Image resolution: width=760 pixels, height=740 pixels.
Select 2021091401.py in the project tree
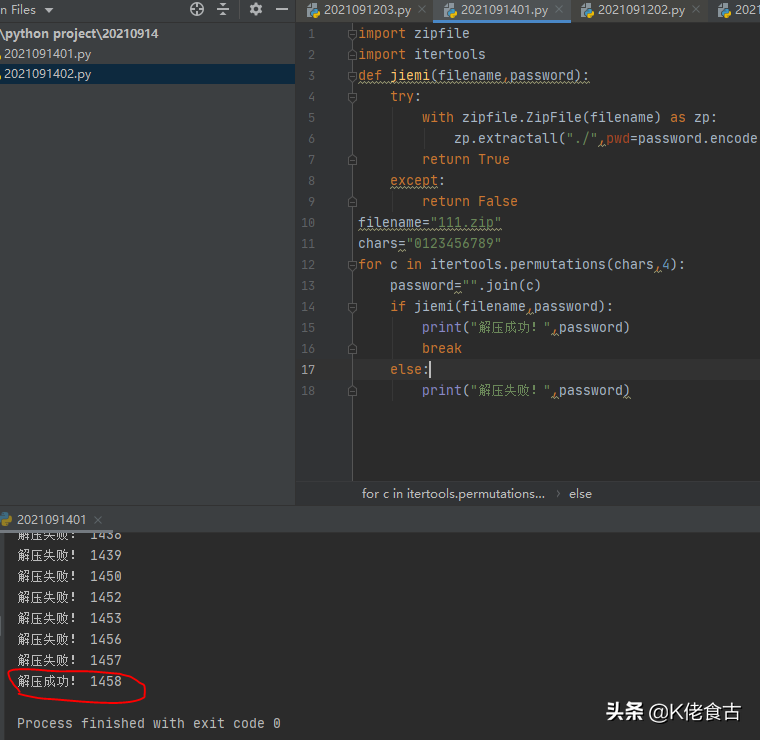47,53
